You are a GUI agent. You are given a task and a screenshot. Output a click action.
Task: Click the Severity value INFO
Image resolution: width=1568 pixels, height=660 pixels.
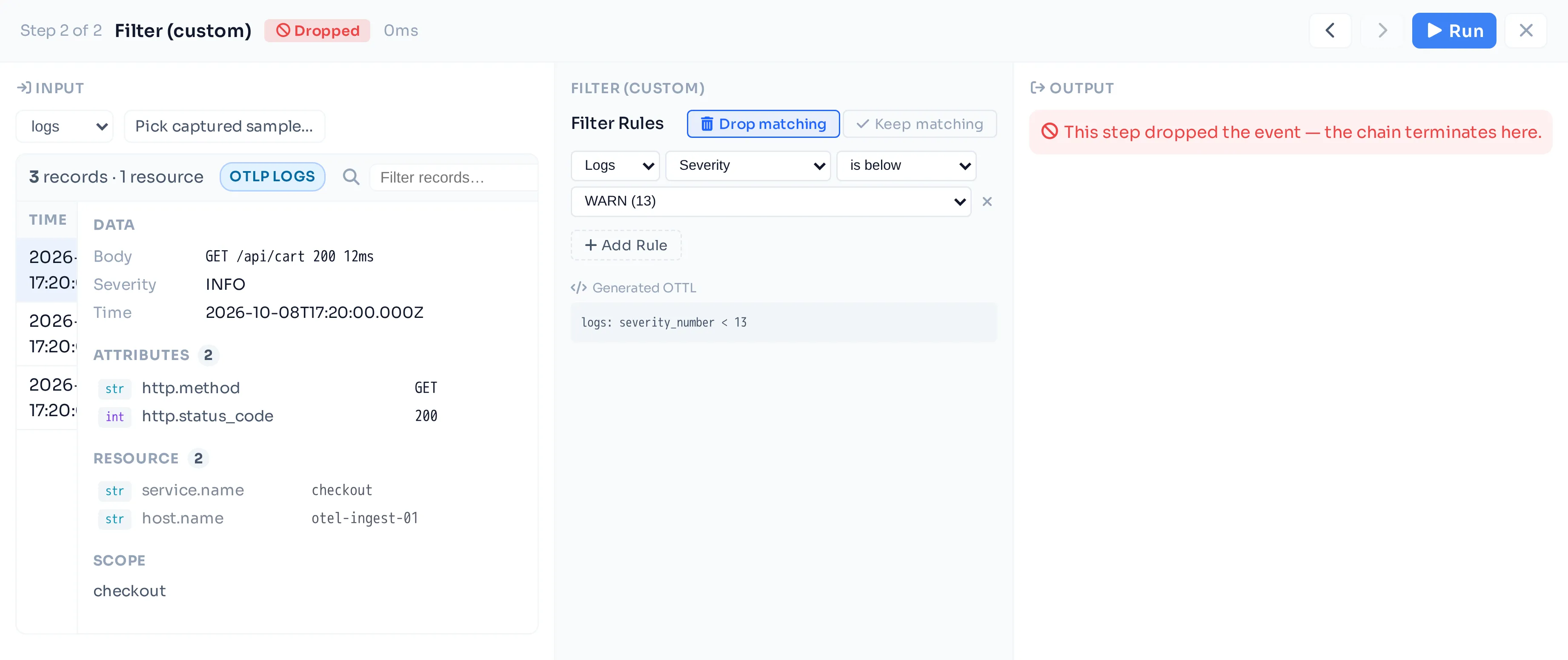click(x=225, y=285)
